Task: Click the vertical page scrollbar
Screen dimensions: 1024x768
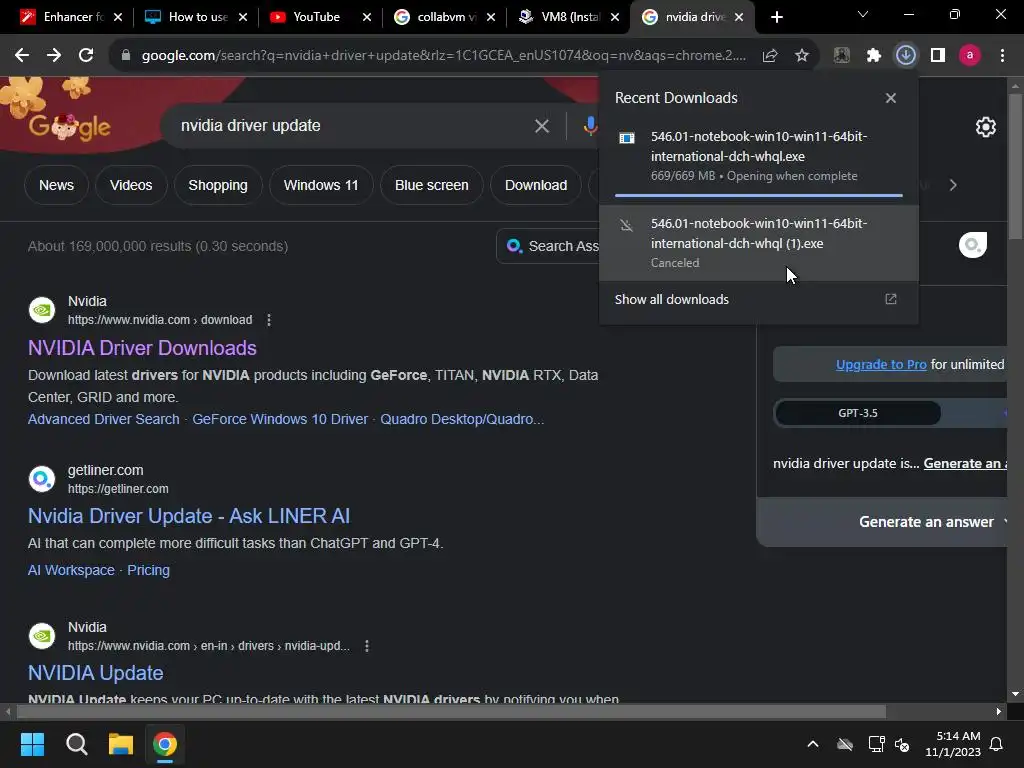Action: click(x=1015, y=167)
